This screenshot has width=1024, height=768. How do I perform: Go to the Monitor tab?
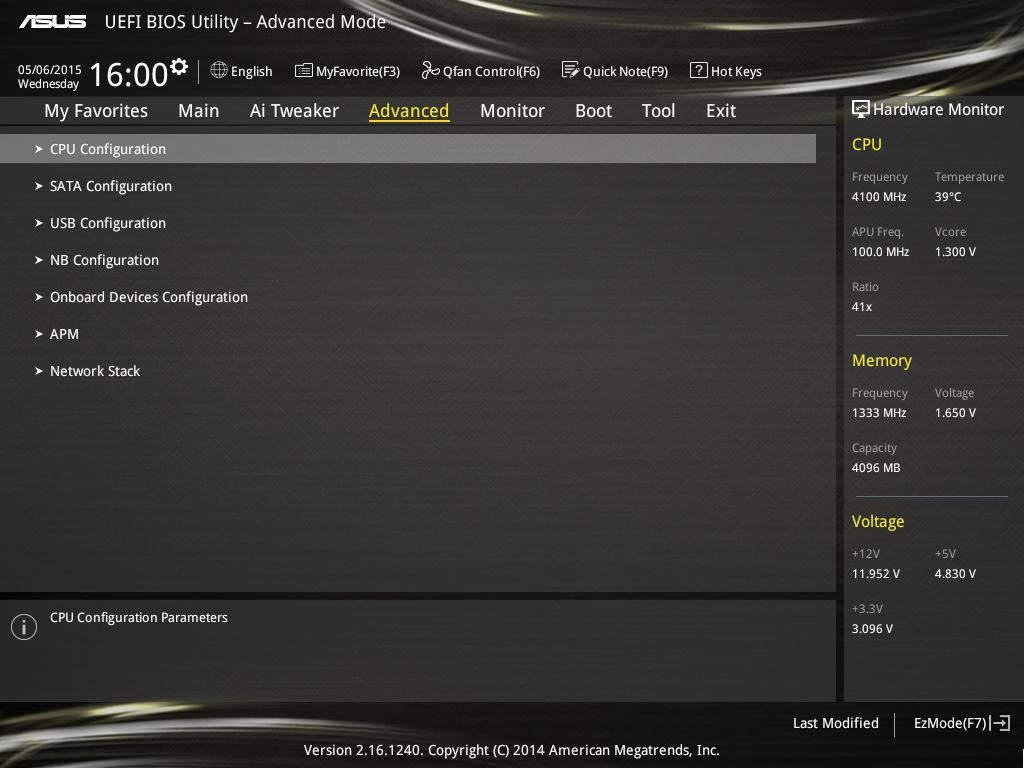512,111
